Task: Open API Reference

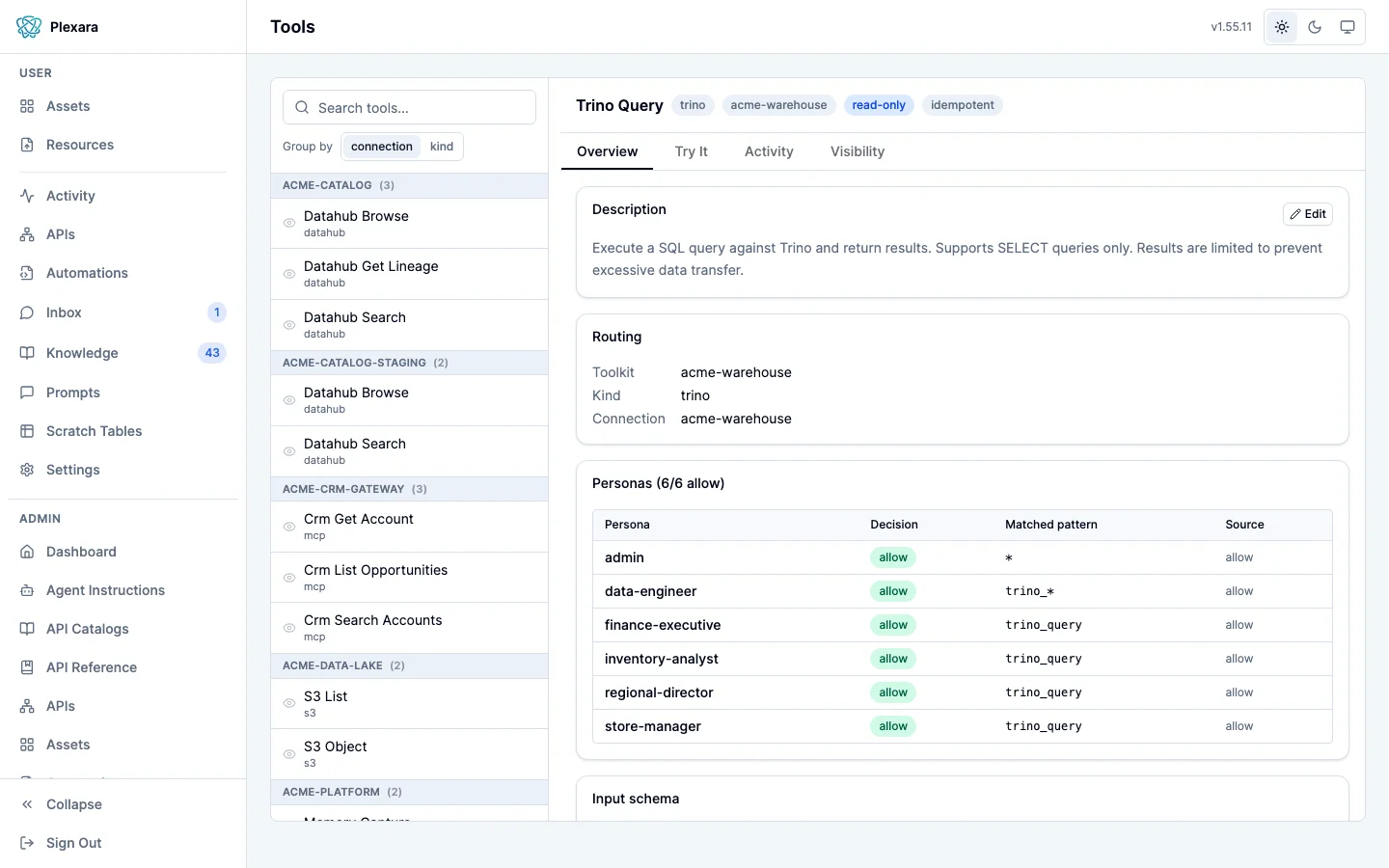Action: pos(123,667)
